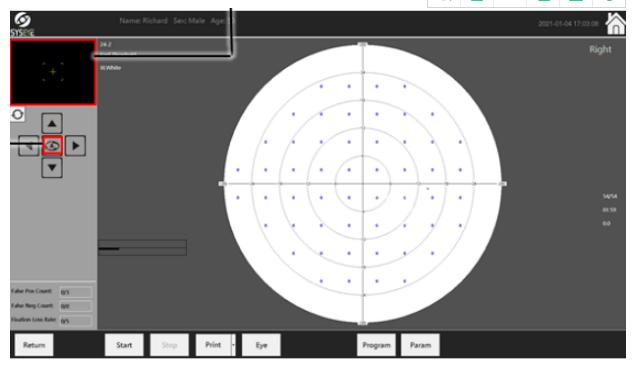Move chin rest right with right arrow

click(75, 146)
